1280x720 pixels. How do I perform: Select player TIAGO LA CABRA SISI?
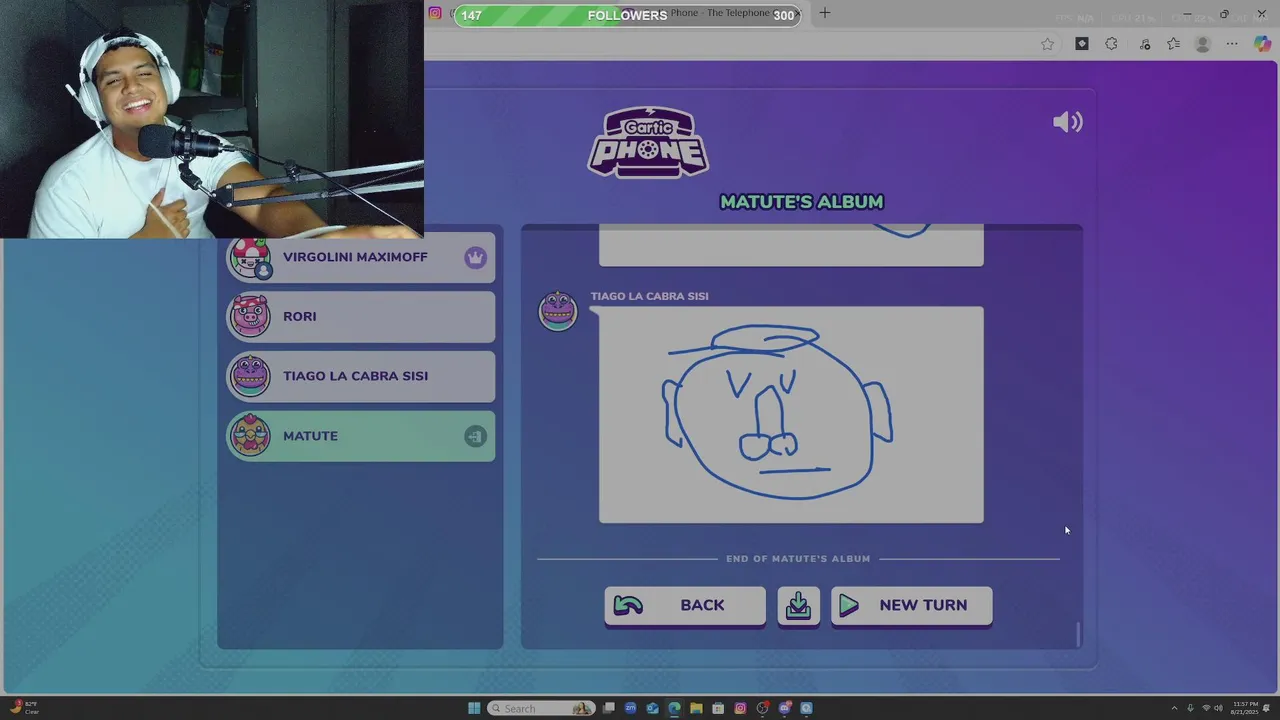tap(361, 377)
